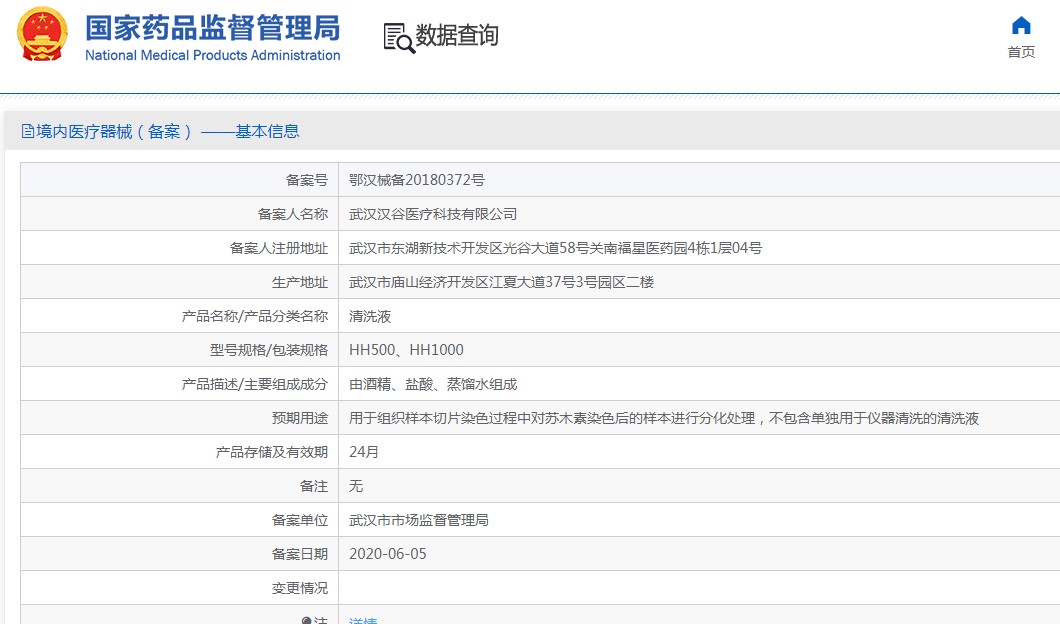Select the 预期用途 label
Viewport: 1060px width, 624px height.
299,418
